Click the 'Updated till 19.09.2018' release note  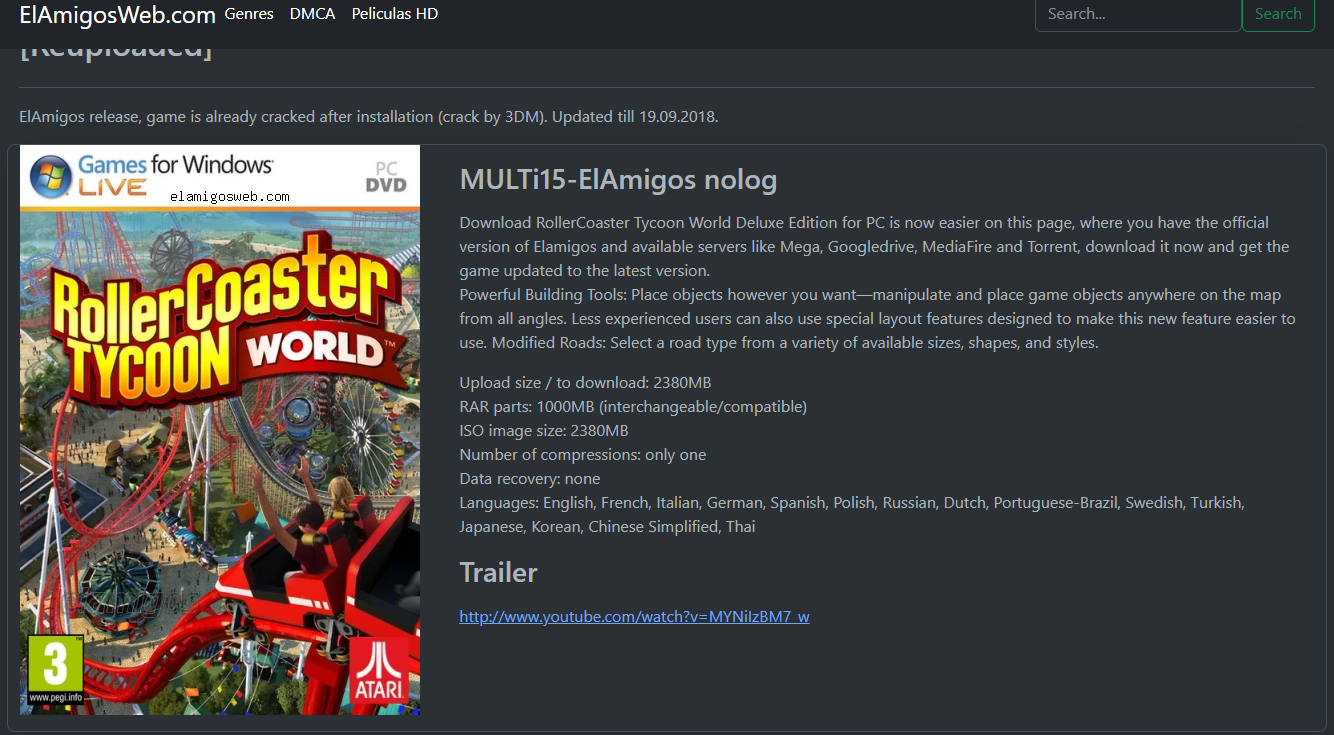(635, 116)
